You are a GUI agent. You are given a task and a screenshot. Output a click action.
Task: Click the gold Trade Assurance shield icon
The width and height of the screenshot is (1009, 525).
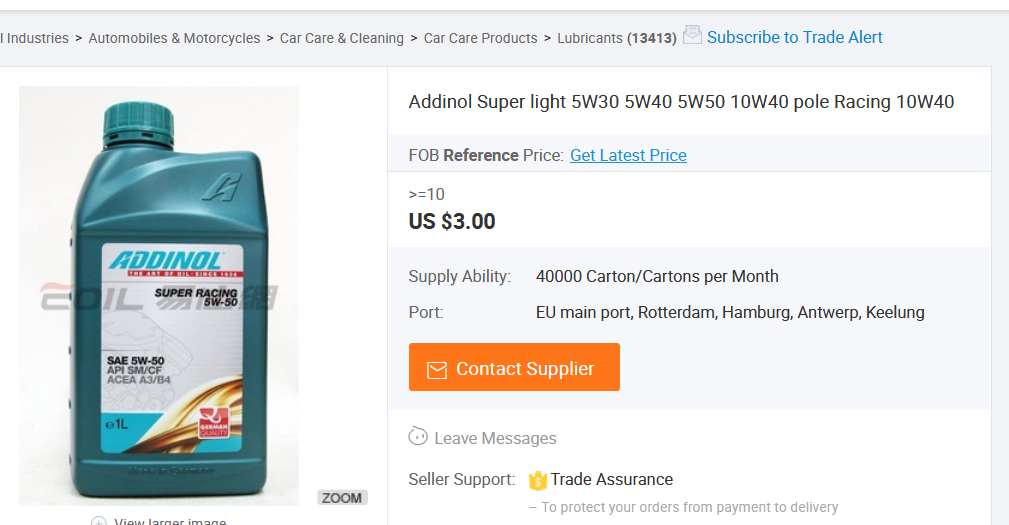pos(538,480)
